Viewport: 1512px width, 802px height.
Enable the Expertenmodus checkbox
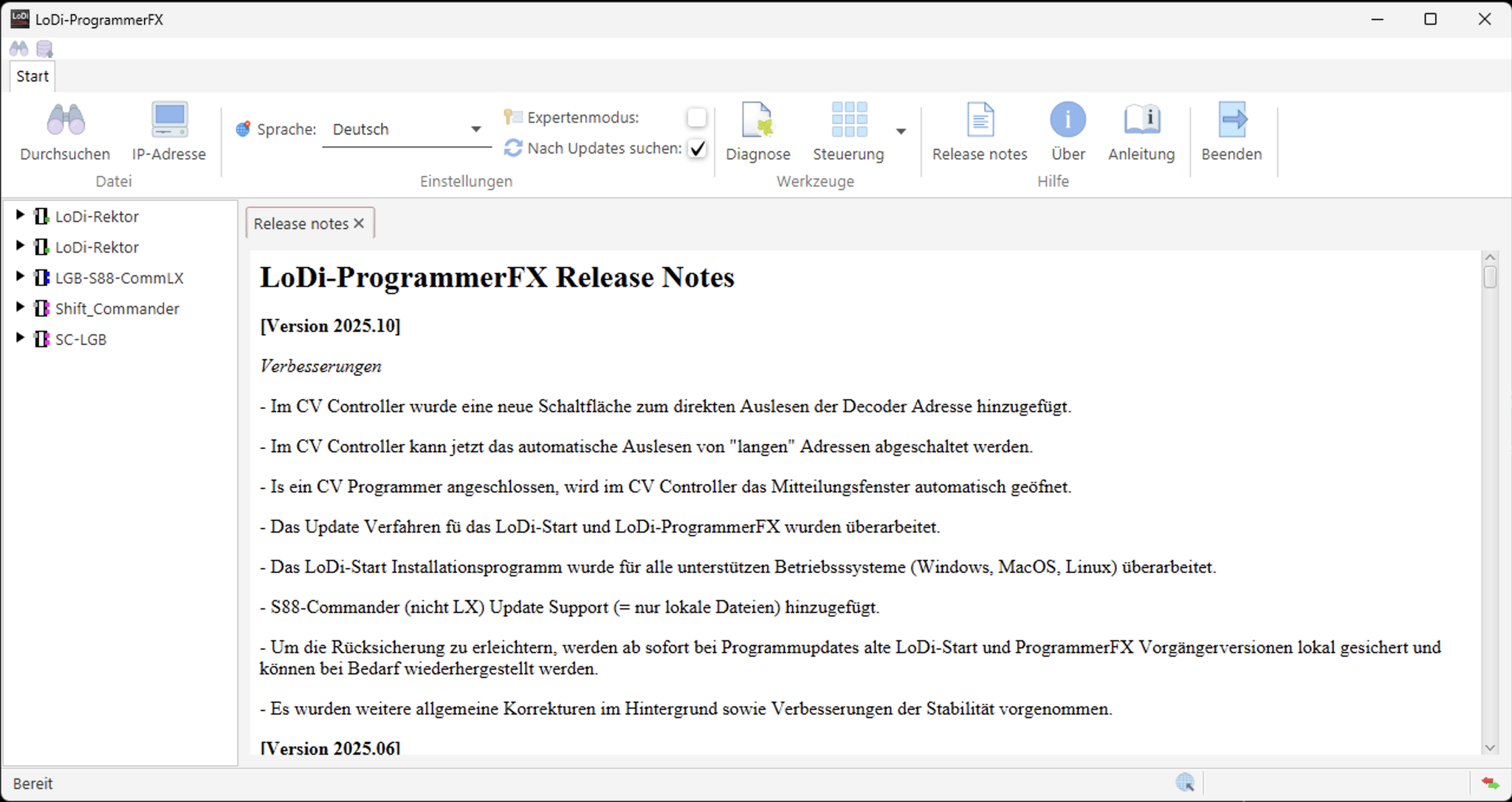(x=696, y=117)
